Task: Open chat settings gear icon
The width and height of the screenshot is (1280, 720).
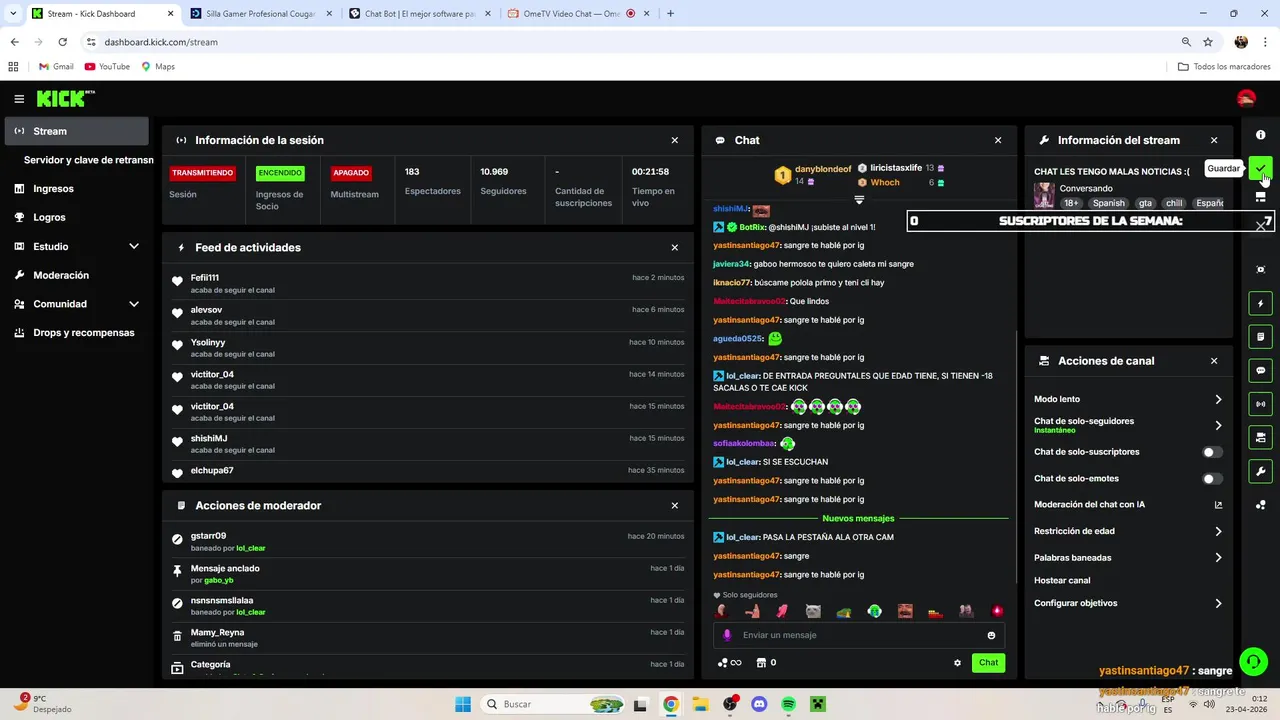Action: coord(957,663)
